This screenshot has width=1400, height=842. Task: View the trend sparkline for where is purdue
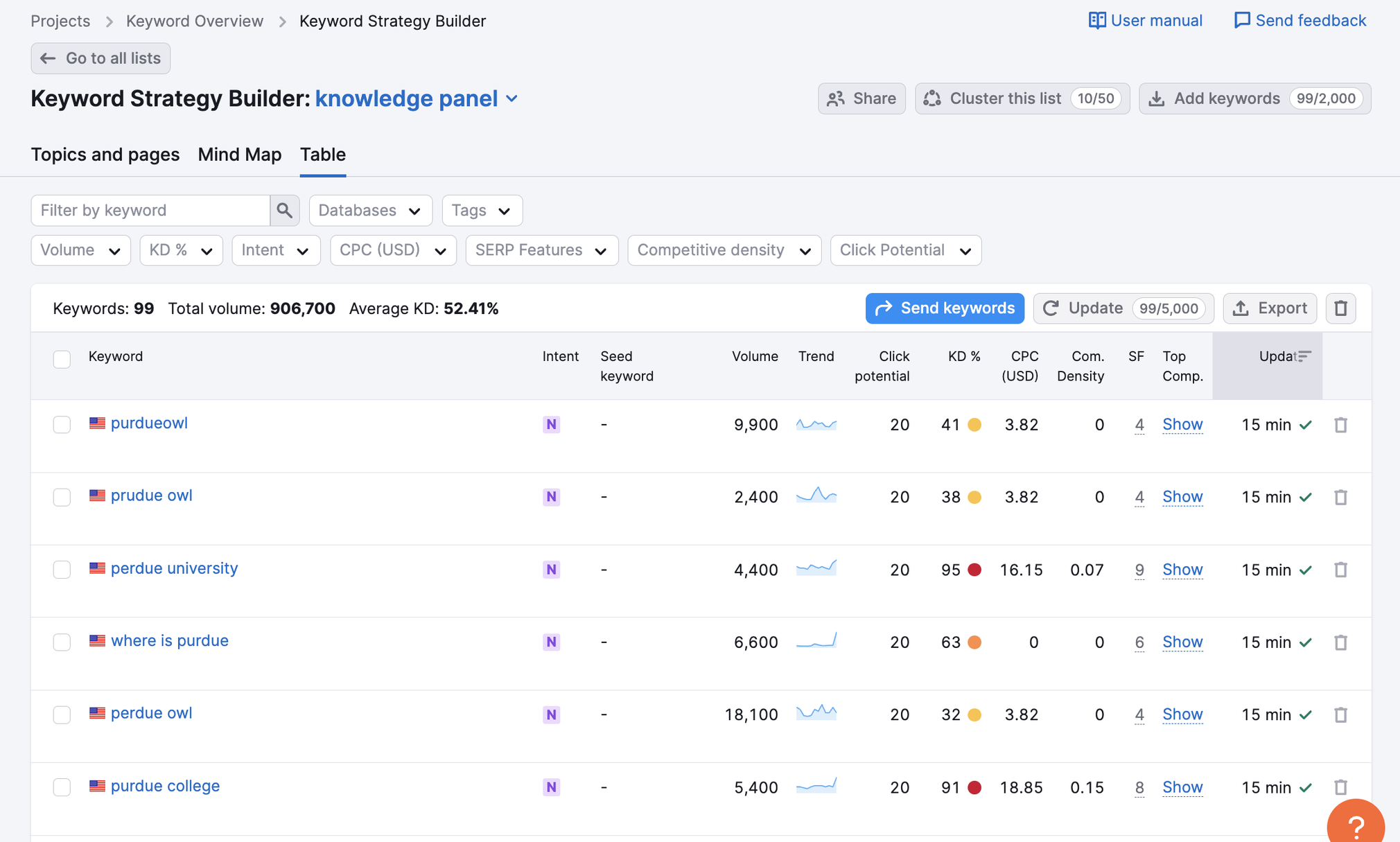[816, 641]
